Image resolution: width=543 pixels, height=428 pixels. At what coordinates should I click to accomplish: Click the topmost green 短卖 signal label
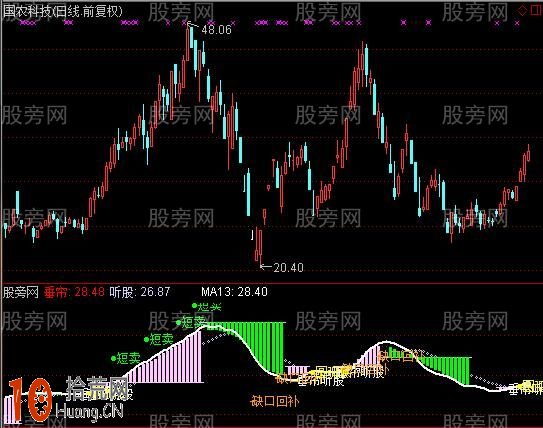[x=206, y=306]
